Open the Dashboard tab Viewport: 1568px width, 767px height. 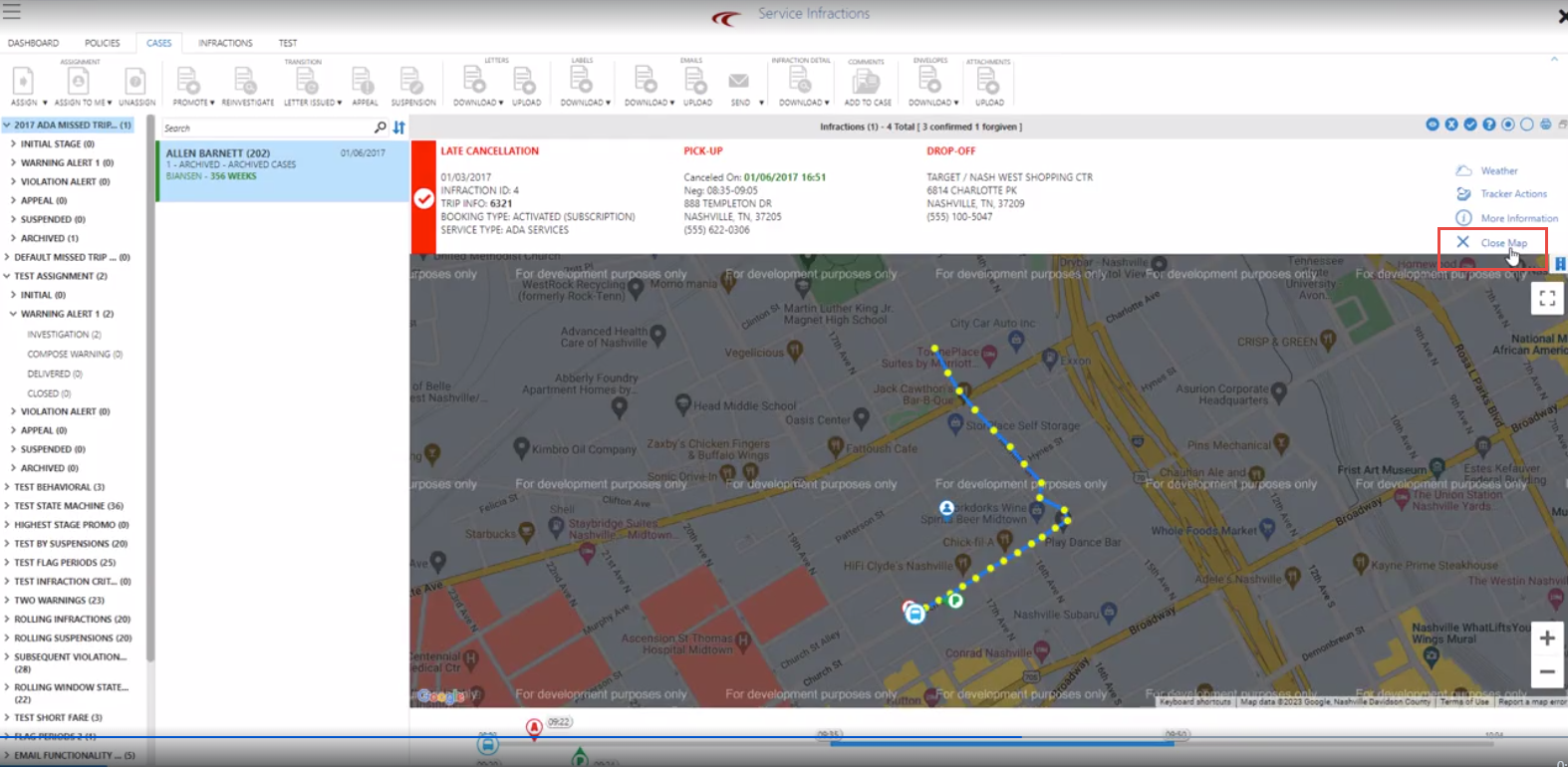(x=33, y=43)
